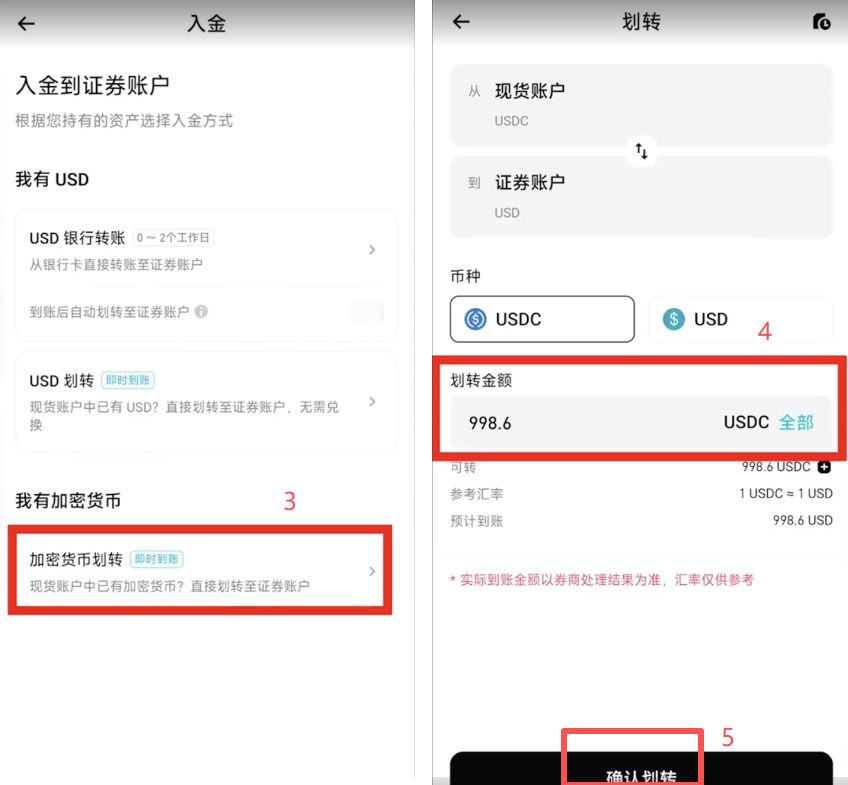Tap the 划转金额 label
This screenshot has height=785, width=848.
(x=481, y=381)
